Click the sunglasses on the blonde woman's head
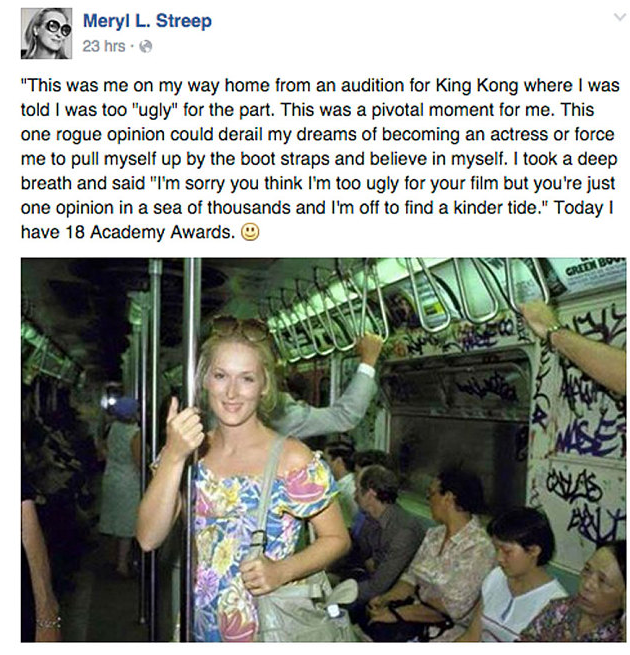This screenshot has height=655, width=630. click(239, 328)
